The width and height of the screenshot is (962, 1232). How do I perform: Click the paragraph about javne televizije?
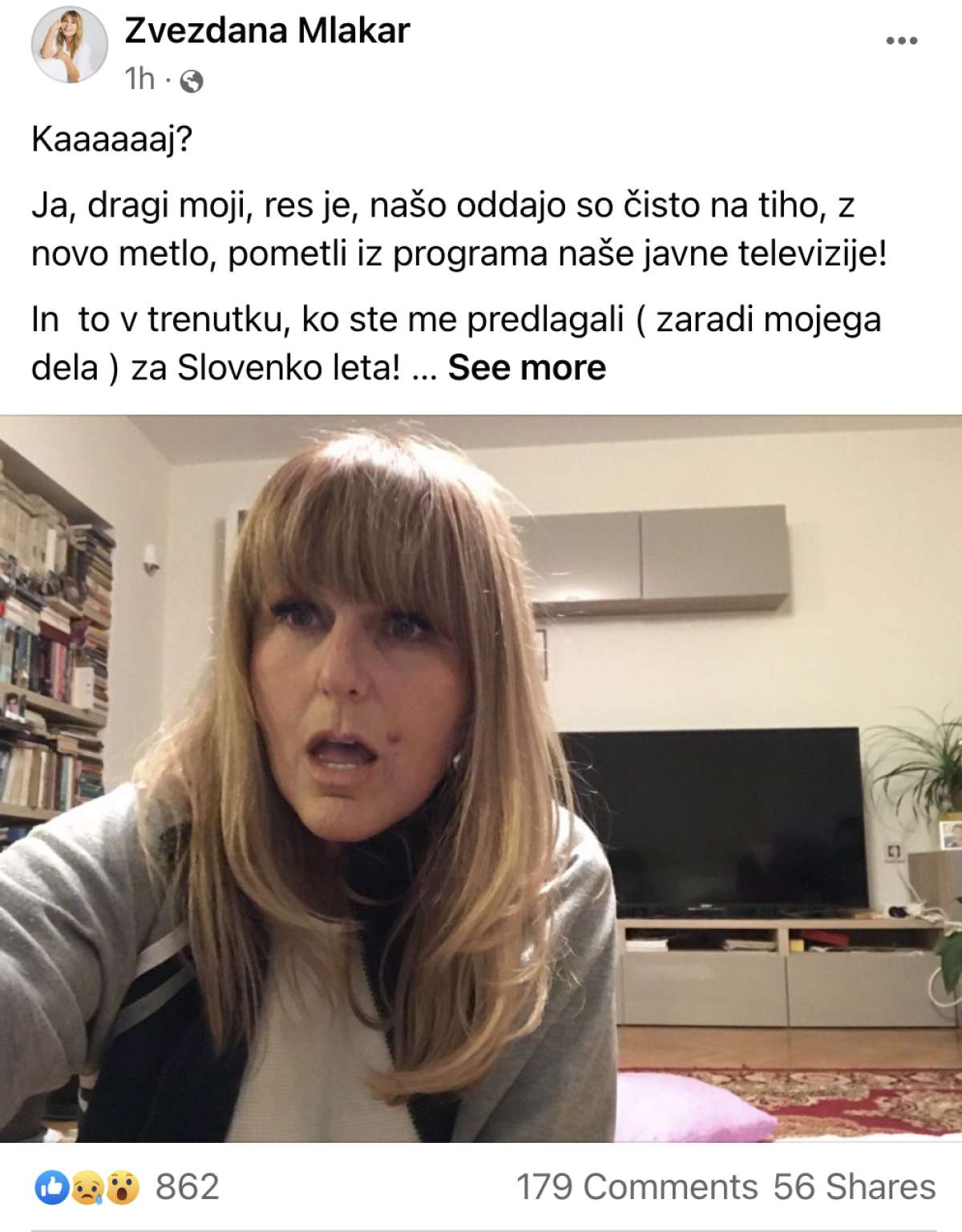click(459, 229)
